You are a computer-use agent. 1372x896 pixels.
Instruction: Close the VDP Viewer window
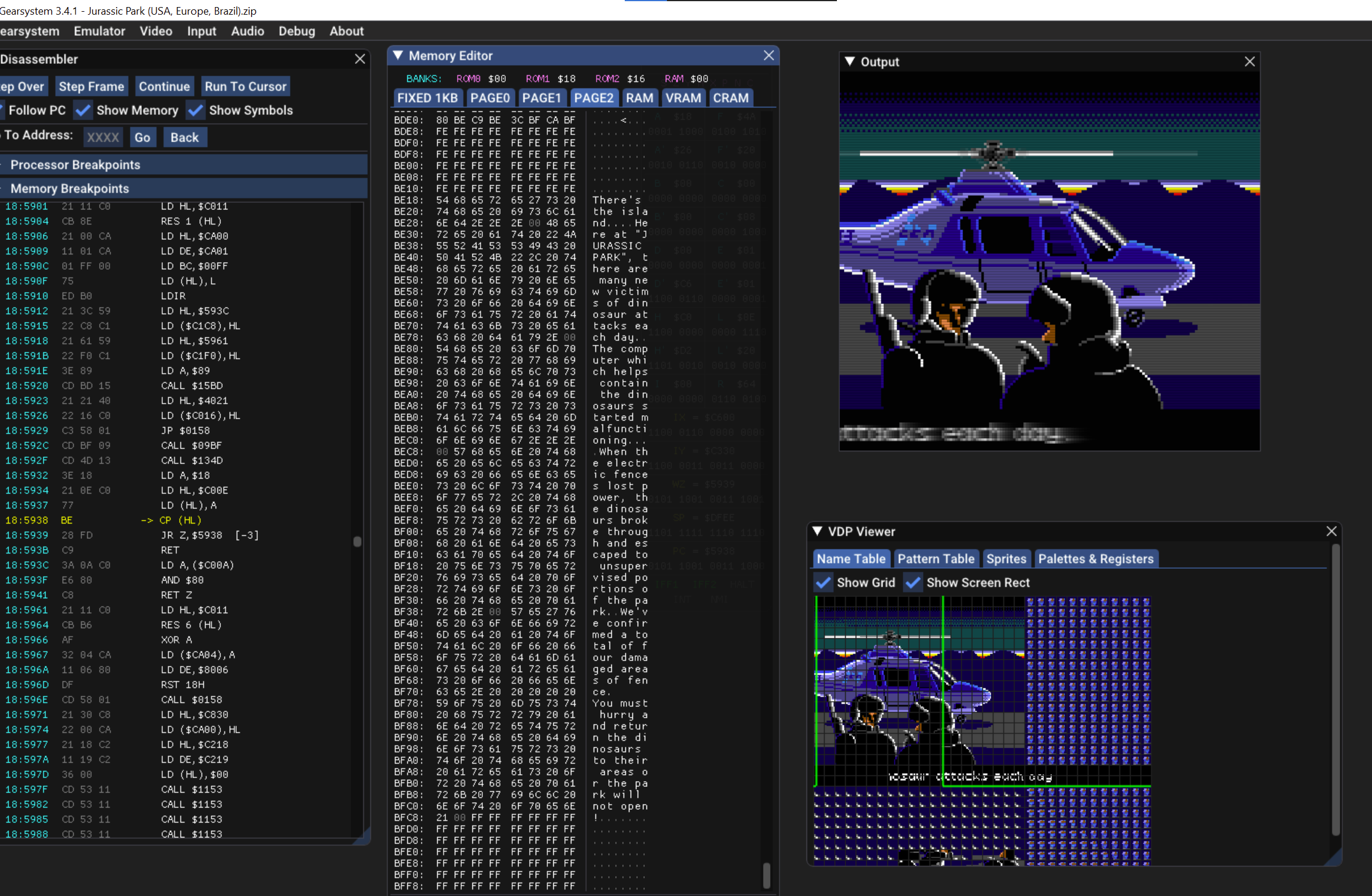1332,531
